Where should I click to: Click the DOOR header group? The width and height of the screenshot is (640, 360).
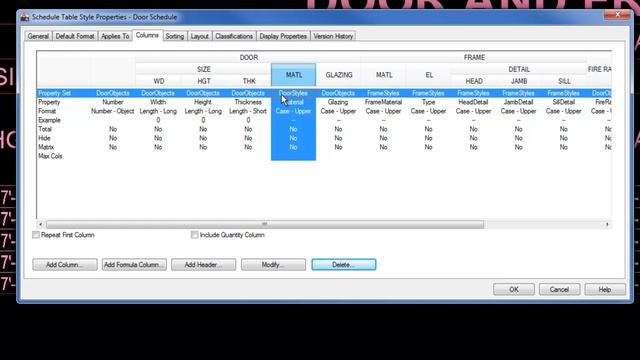[249, 58]
